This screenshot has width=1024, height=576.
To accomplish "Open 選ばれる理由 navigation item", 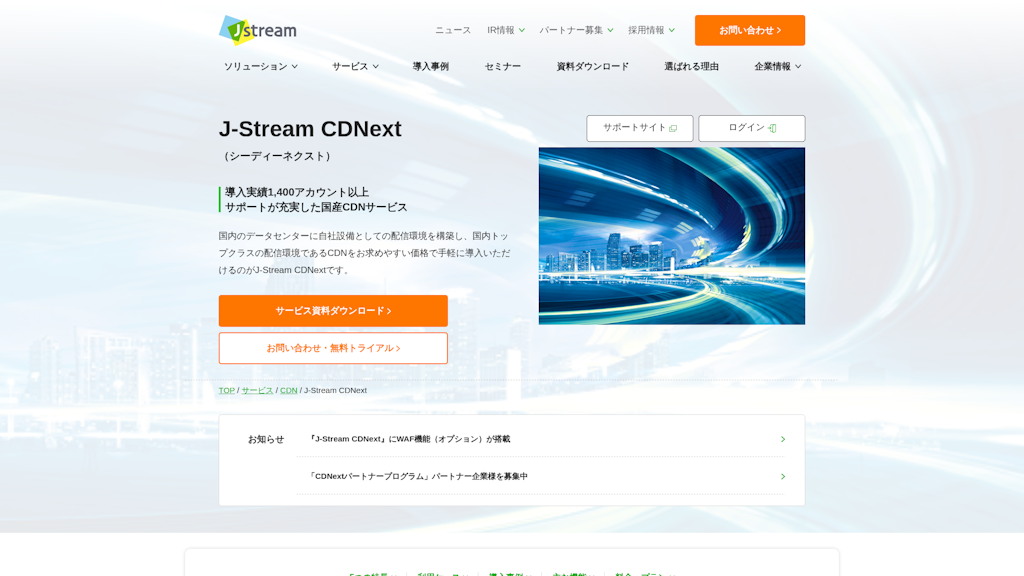I will [691, 66].
